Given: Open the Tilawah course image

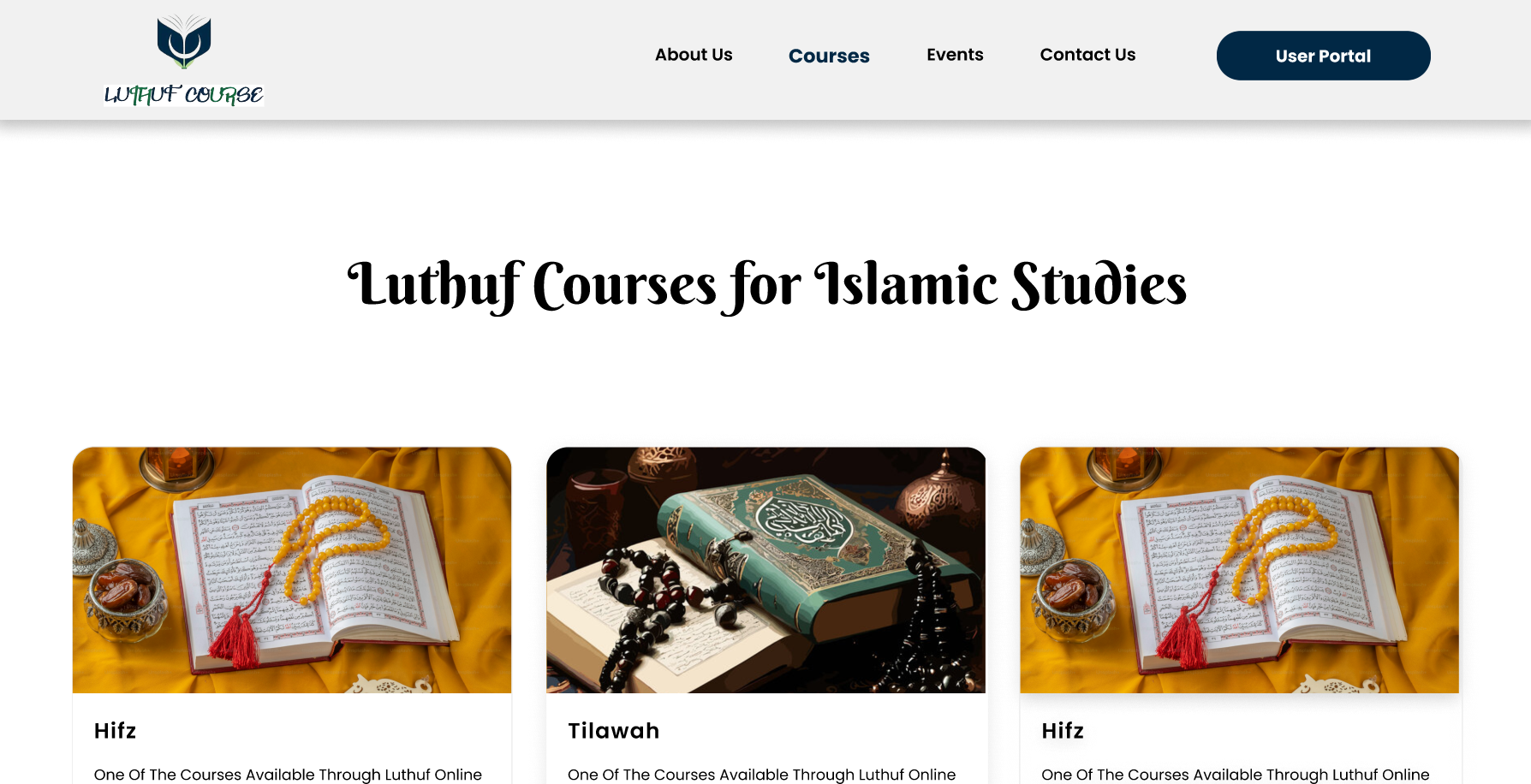Looking at the screenshot, I should point(765,570).
